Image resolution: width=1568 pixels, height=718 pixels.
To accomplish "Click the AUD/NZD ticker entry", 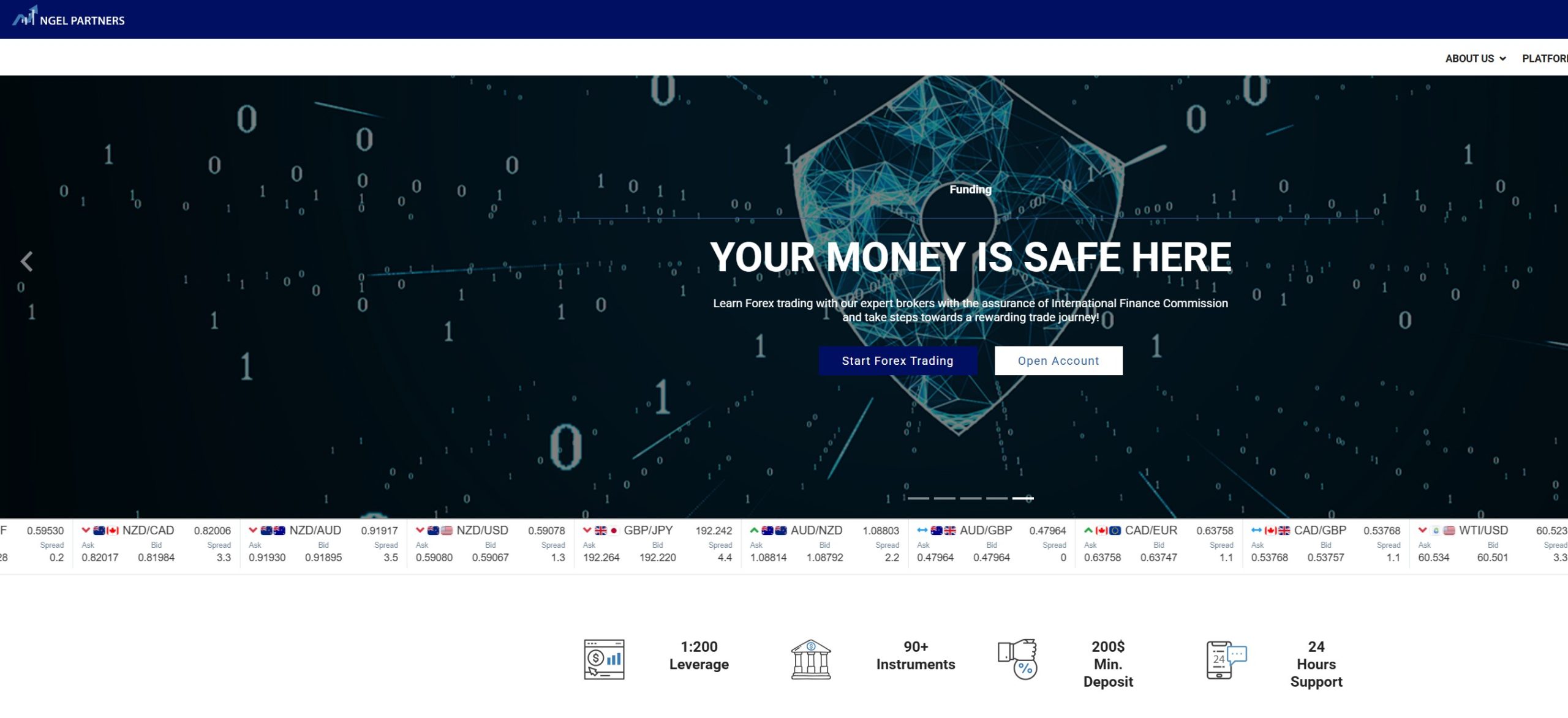I will point(816,531).
